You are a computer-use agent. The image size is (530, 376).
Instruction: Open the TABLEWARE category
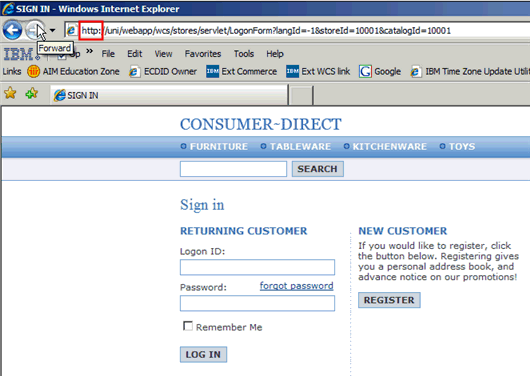(300, 146)
